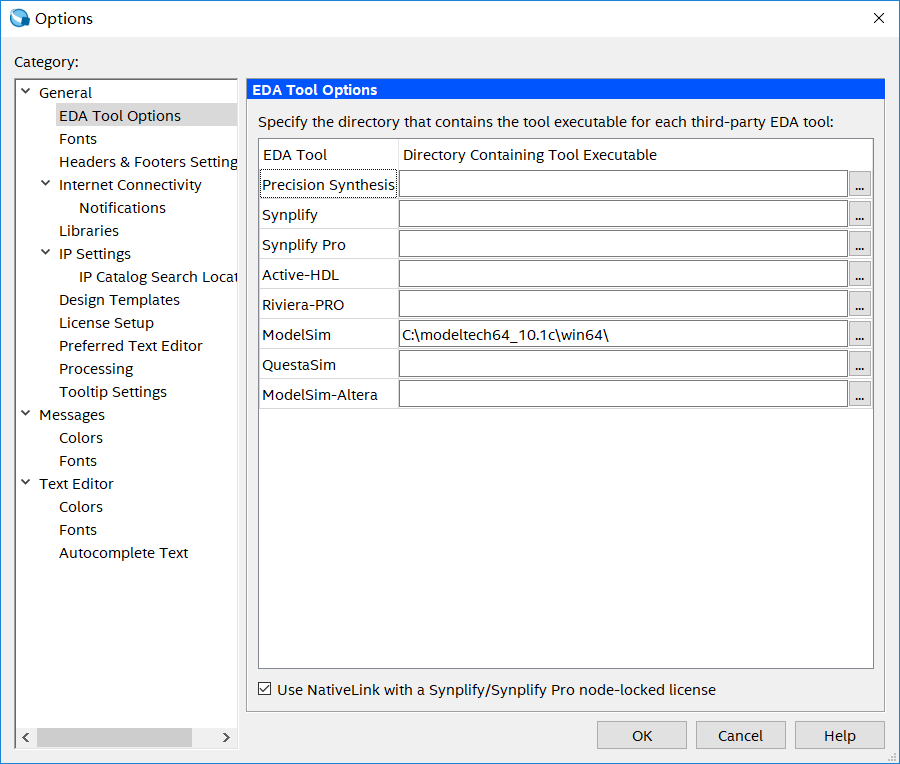Viewport: 900px width, 764px height.
Task: Click the EDA Tool column header
Action: [328, 154]
